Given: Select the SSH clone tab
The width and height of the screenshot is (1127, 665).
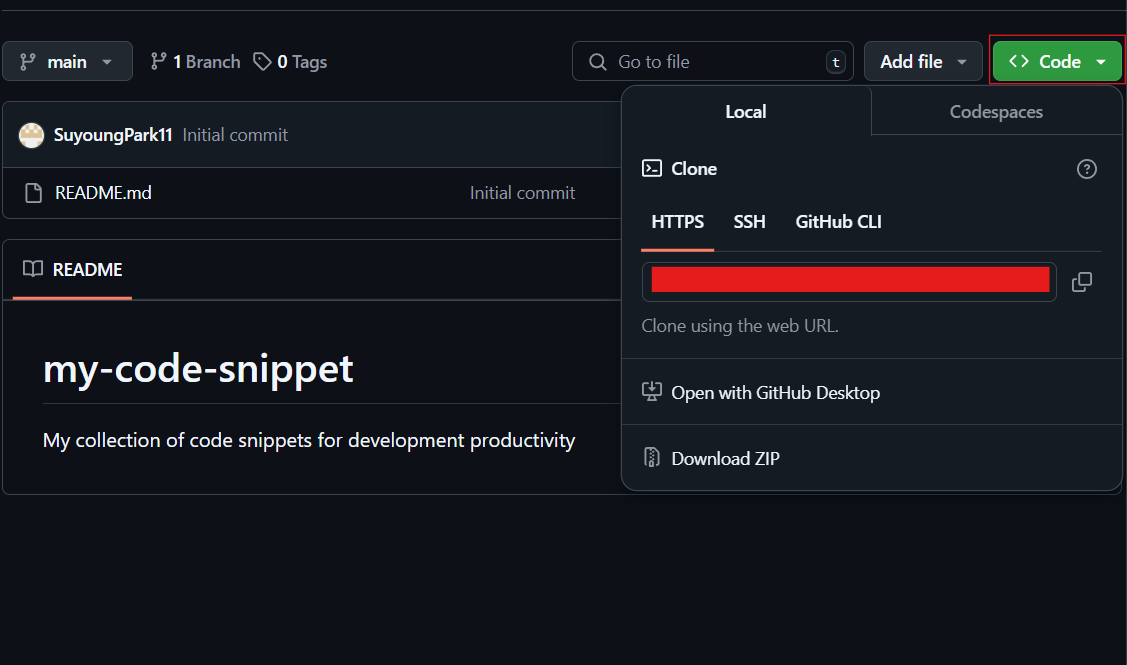Looking at the screenshot, I should [749, 222].
